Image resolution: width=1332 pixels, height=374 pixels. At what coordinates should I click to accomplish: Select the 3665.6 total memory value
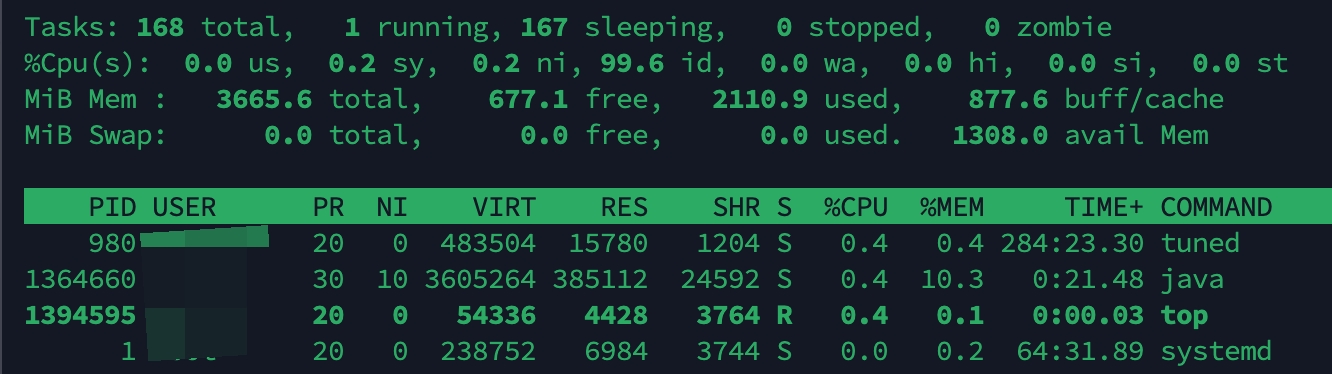point(264,99)
